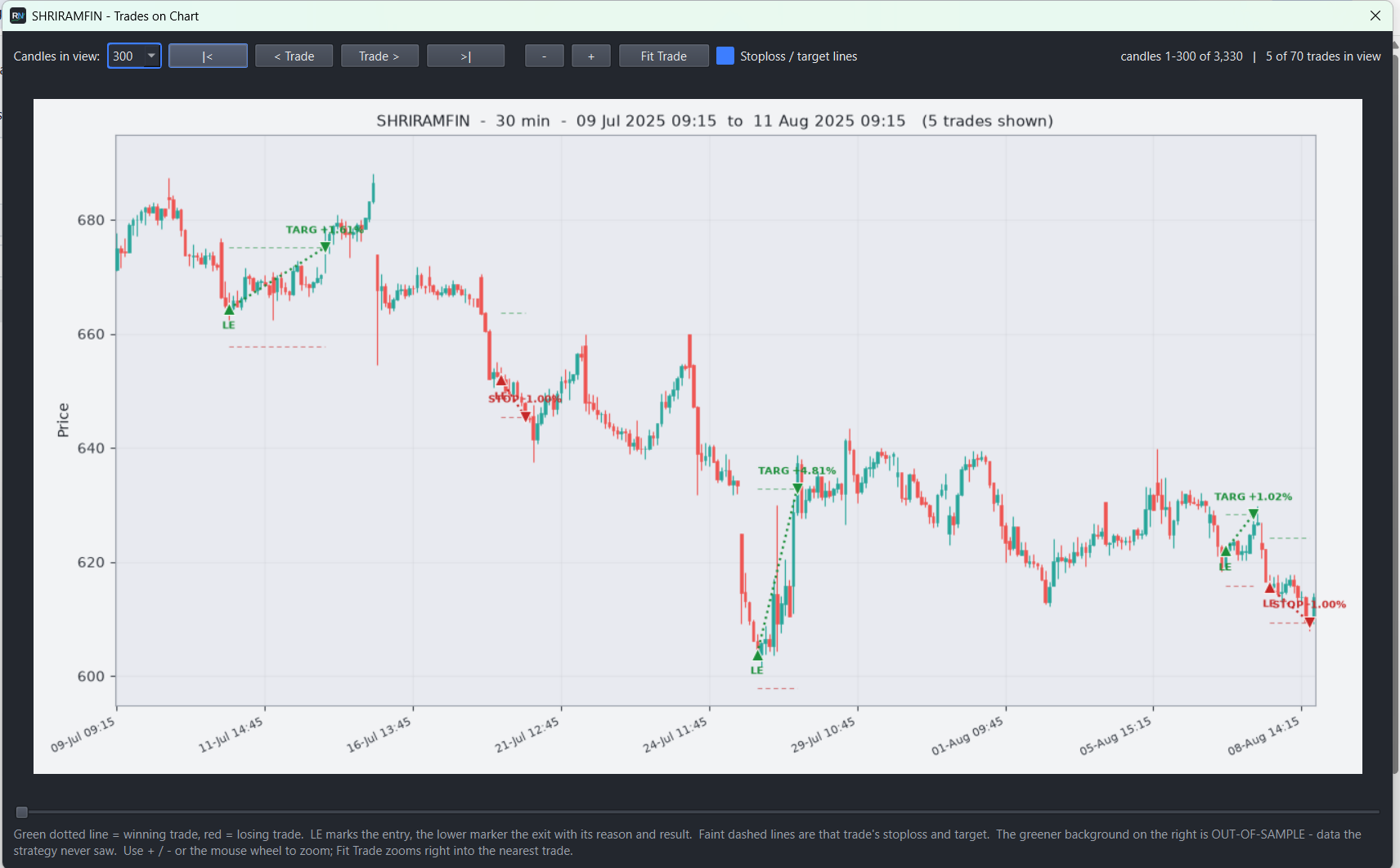The height and width of the screenshot is (868, 1400).
Task: Zoom in with the plus button
Action: (x=590, y=56)
